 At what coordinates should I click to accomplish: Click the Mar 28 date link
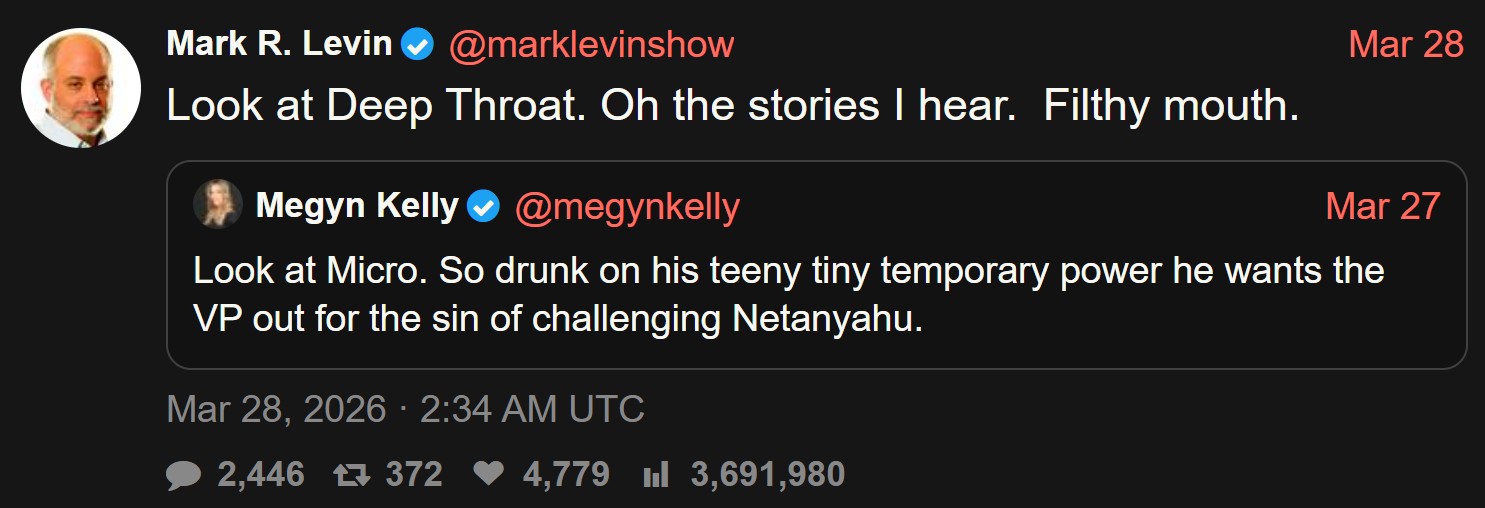coord(1405,44)
